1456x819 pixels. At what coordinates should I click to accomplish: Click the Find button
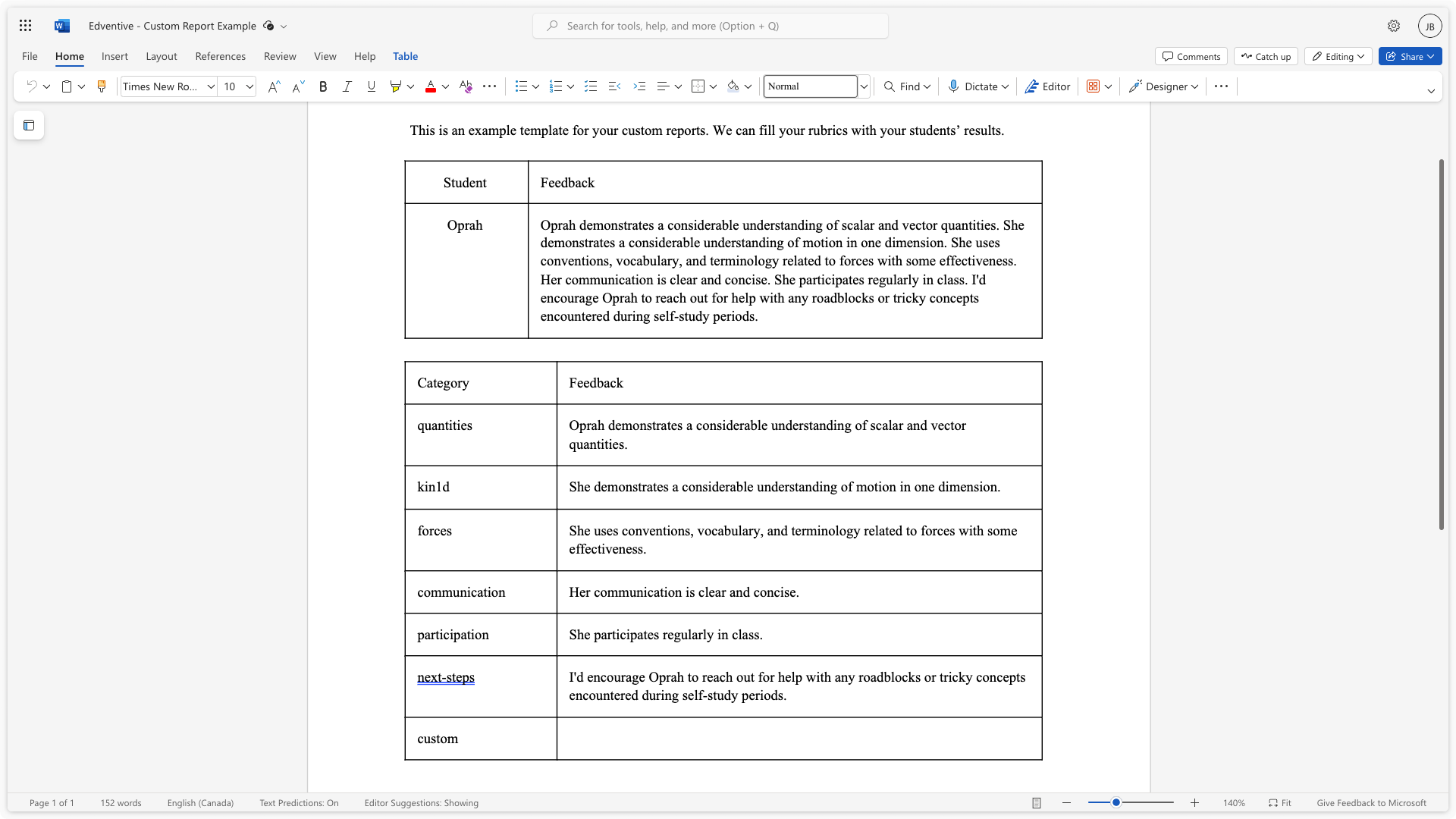(x=907, y=86)
